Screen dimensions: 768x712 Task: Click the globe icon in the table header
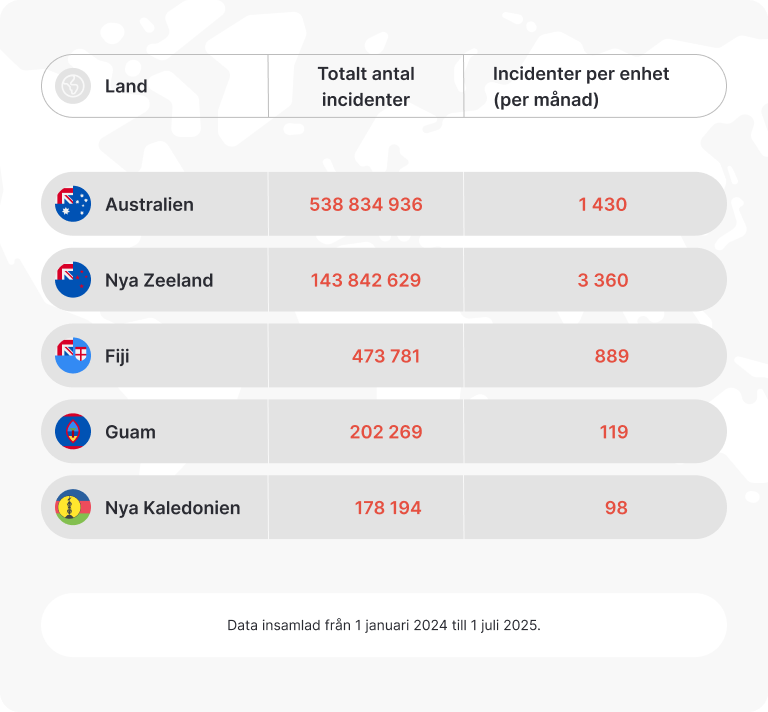[x=73, y=86]
